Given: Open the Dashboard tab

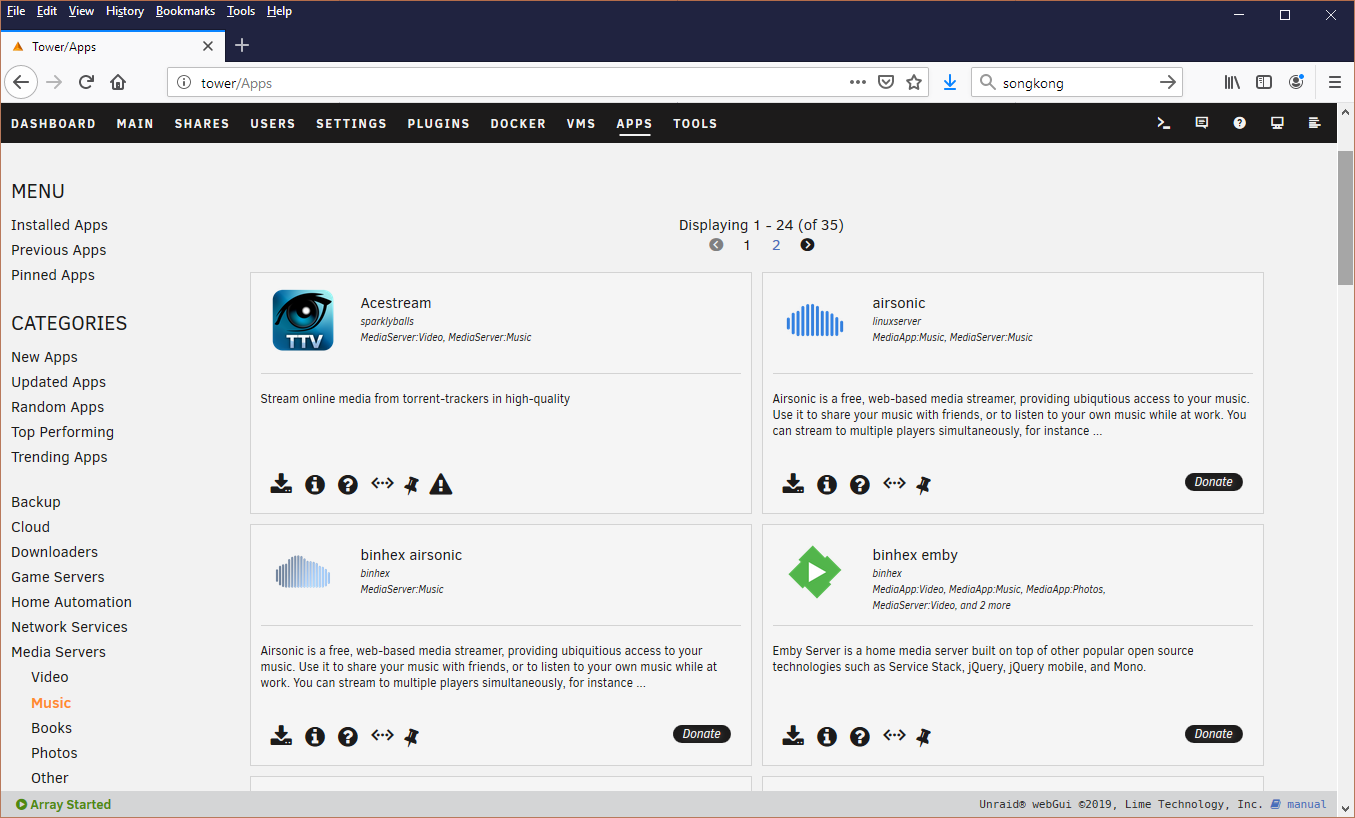Looking at the screenshot, I should coord(53,124).
